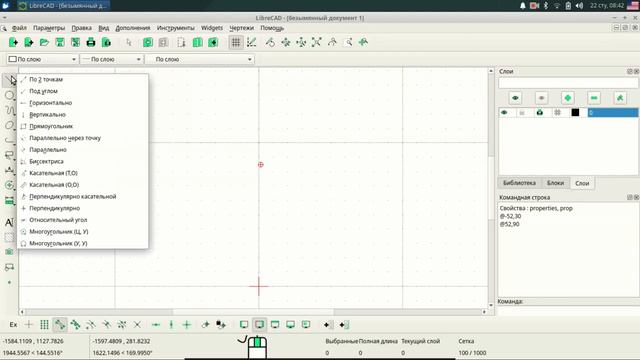Toggle Snap intersection X icon
640x360 pixels.
(x=137, y=325)
